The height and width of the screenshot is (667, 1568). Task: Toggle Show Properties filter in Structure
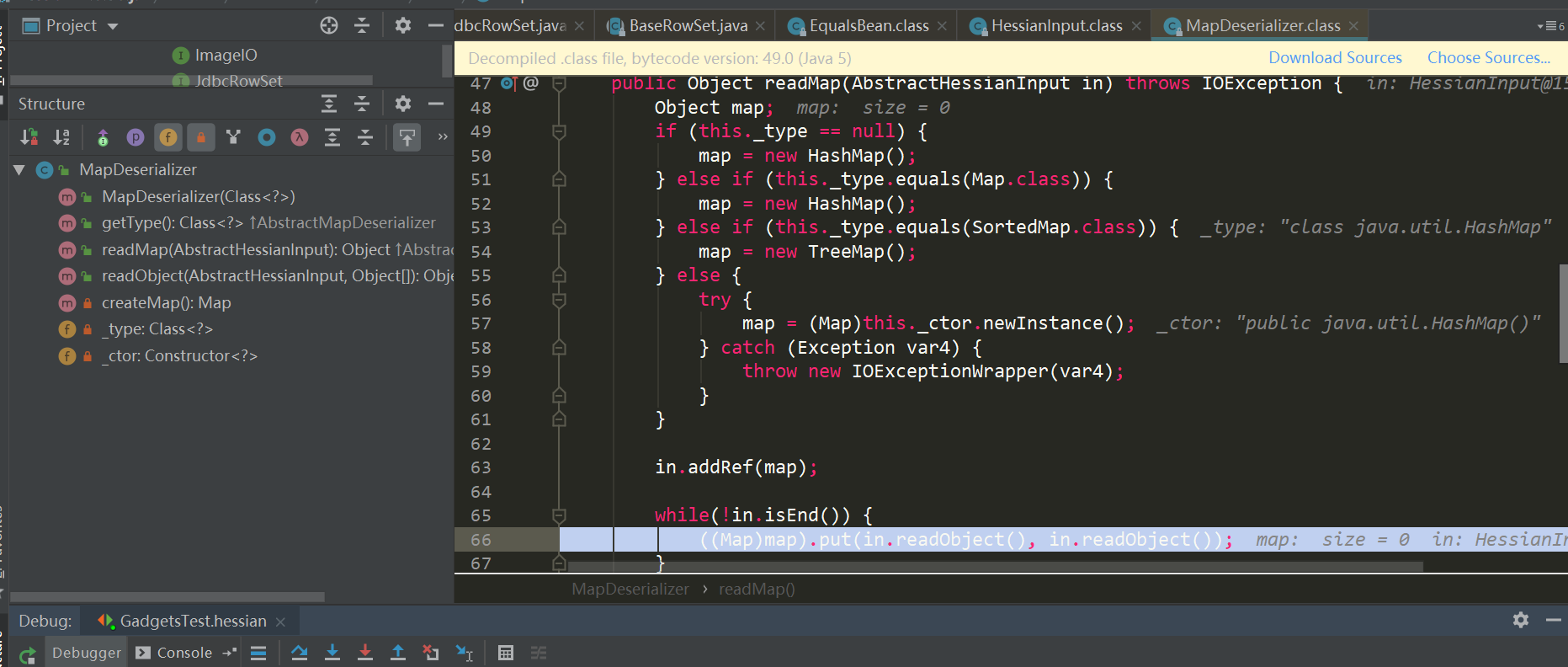coord(136,137)
